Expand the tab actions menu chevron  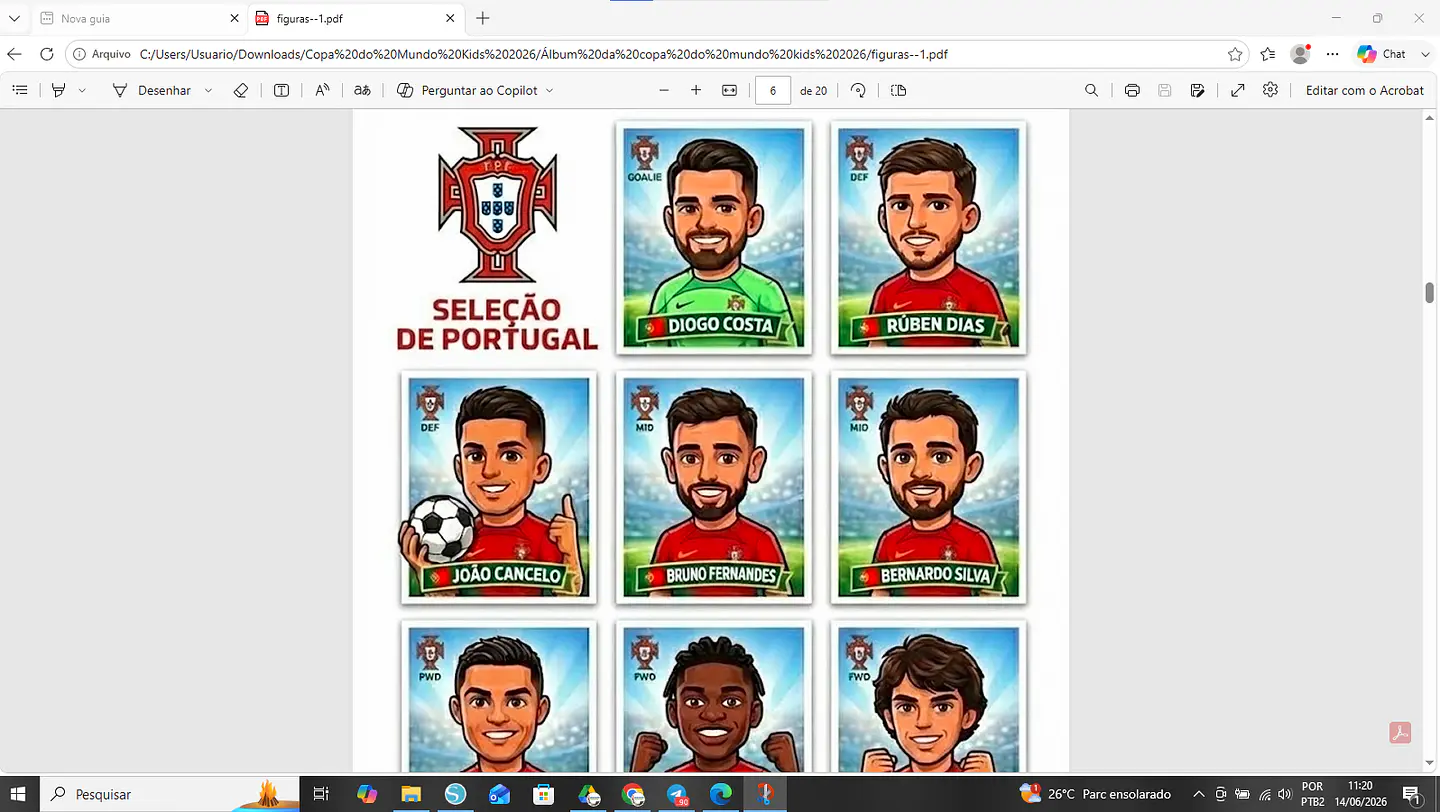pos(14,18)
